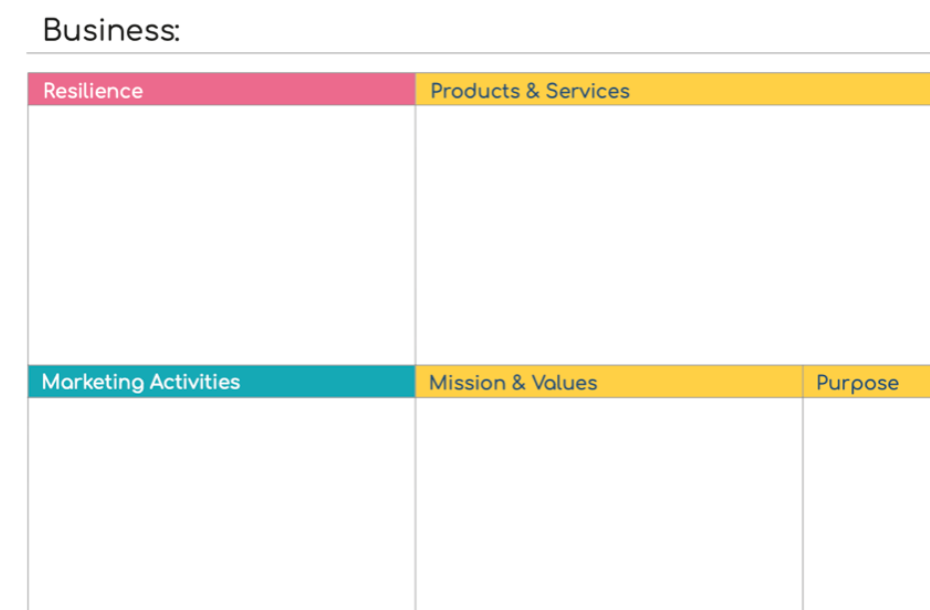Click the empty teal area right of Marketing Activities
930x610 pixels.
click(x=328, y=382)
